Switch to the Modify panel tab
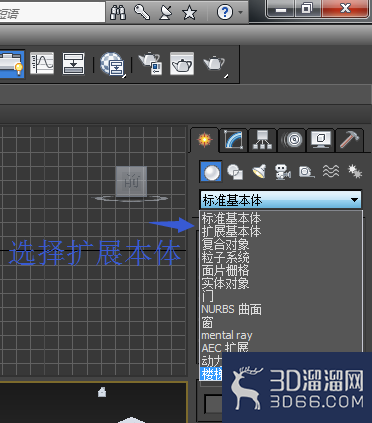Image resolution: width=372 pixels, height=423 pixels. pos(234,139)
